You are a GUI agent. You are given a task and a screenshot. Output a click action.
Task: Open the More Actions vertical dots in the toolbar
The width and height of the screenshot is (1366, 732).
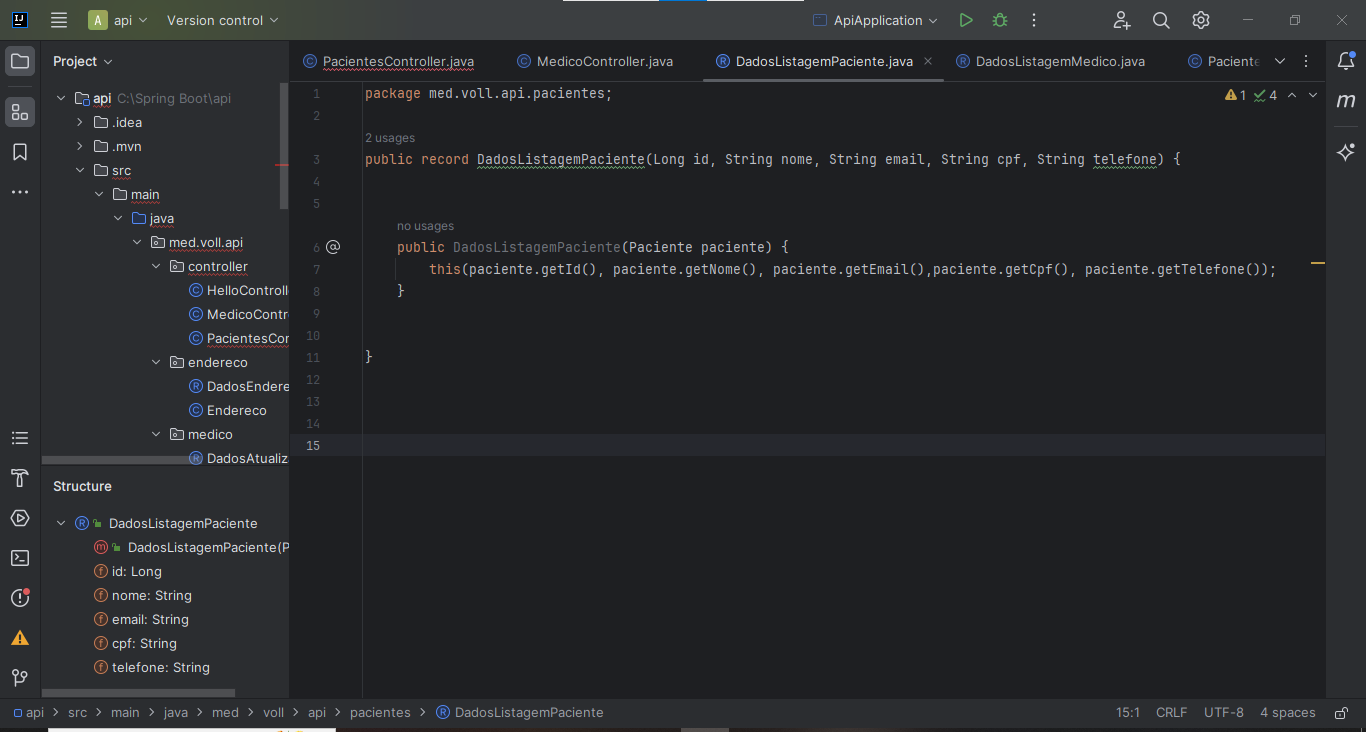1034,20
